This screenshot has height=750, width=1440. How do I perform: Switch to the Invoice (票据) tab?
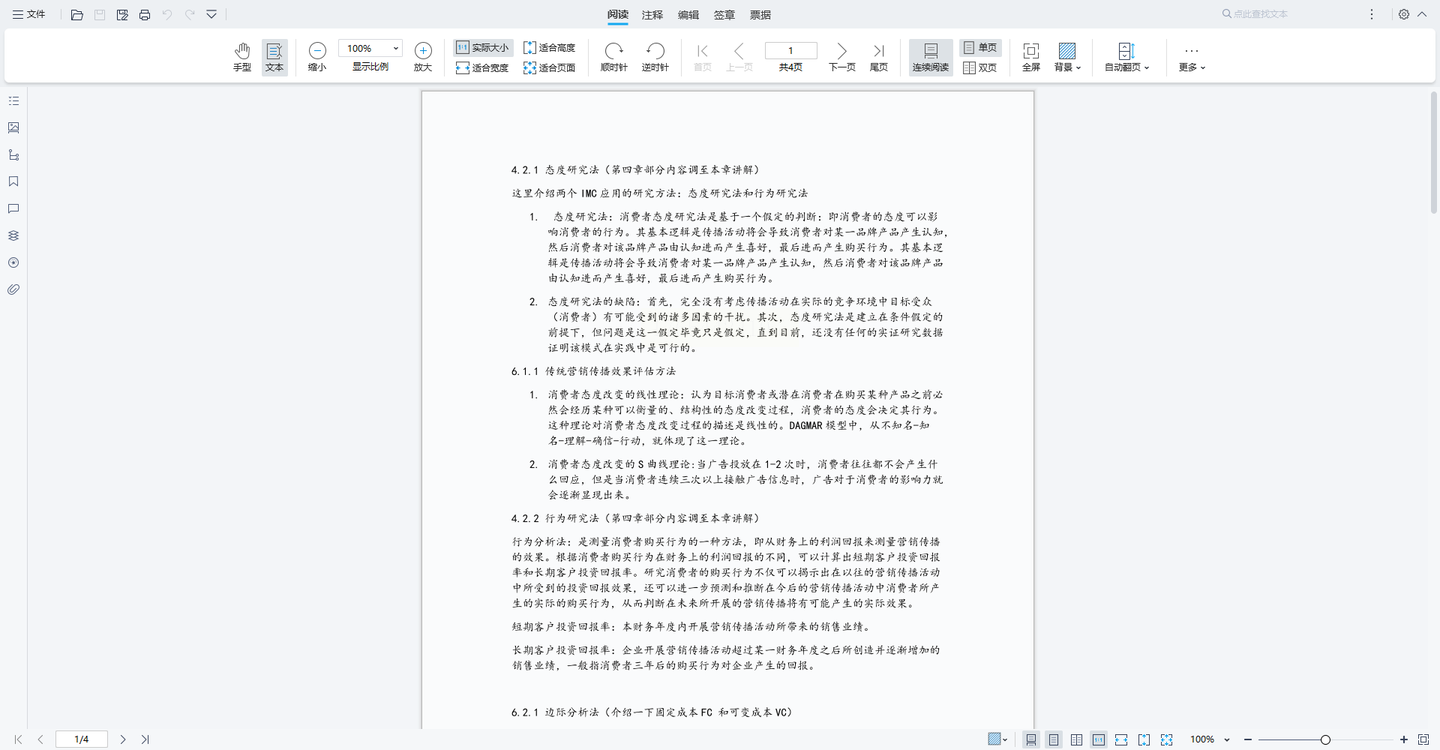pos(760,15)
